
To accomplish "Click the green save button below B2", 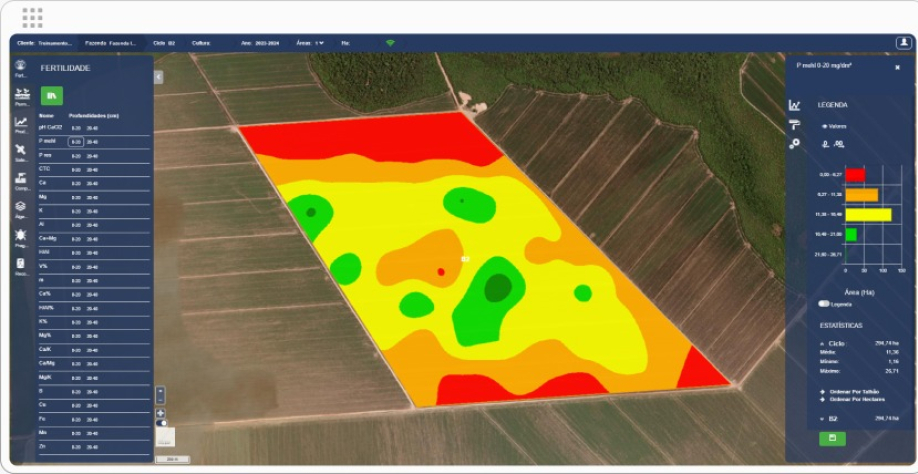I will coord(832,438).
